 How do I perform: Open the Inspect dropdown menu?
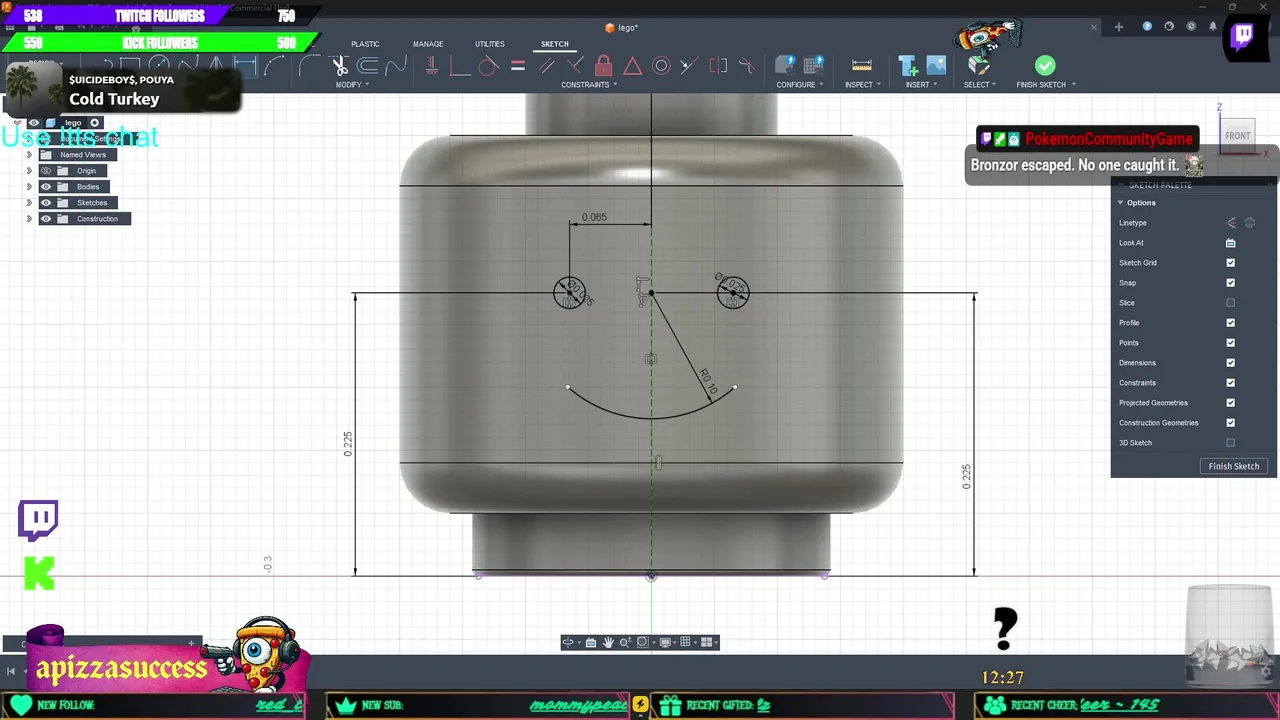[x=862, y=85]
